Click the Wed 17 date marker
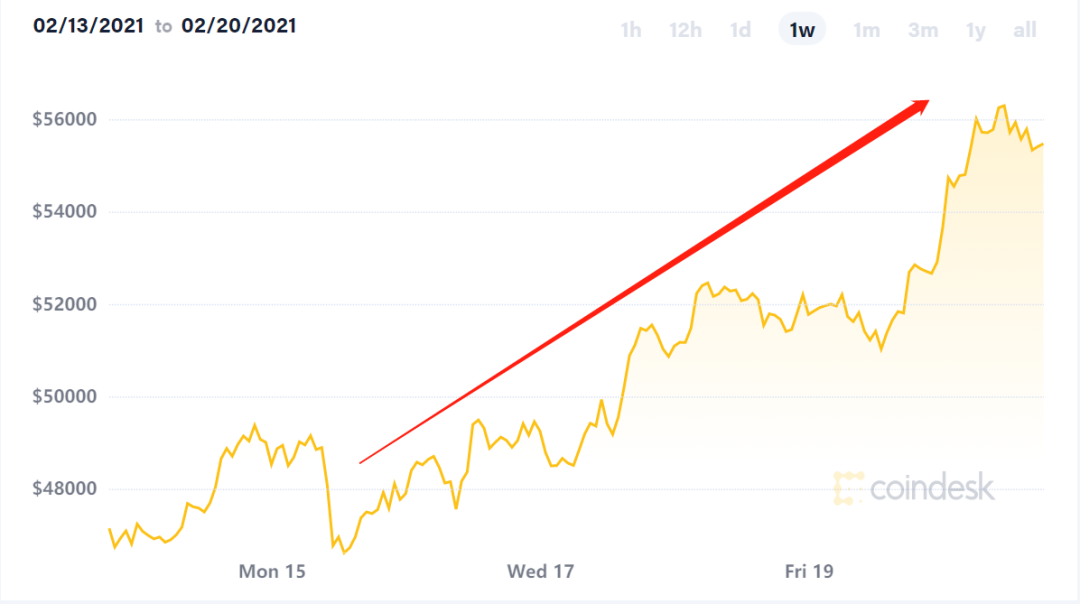This screenshot has width=1080, height=604. coord(541,572)
